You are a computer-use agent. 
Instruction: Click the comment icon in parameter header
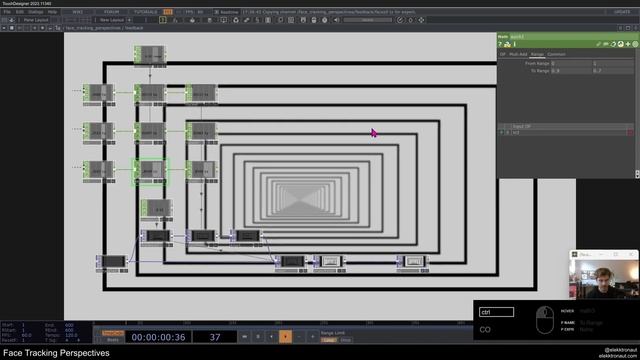pos(606,44)
